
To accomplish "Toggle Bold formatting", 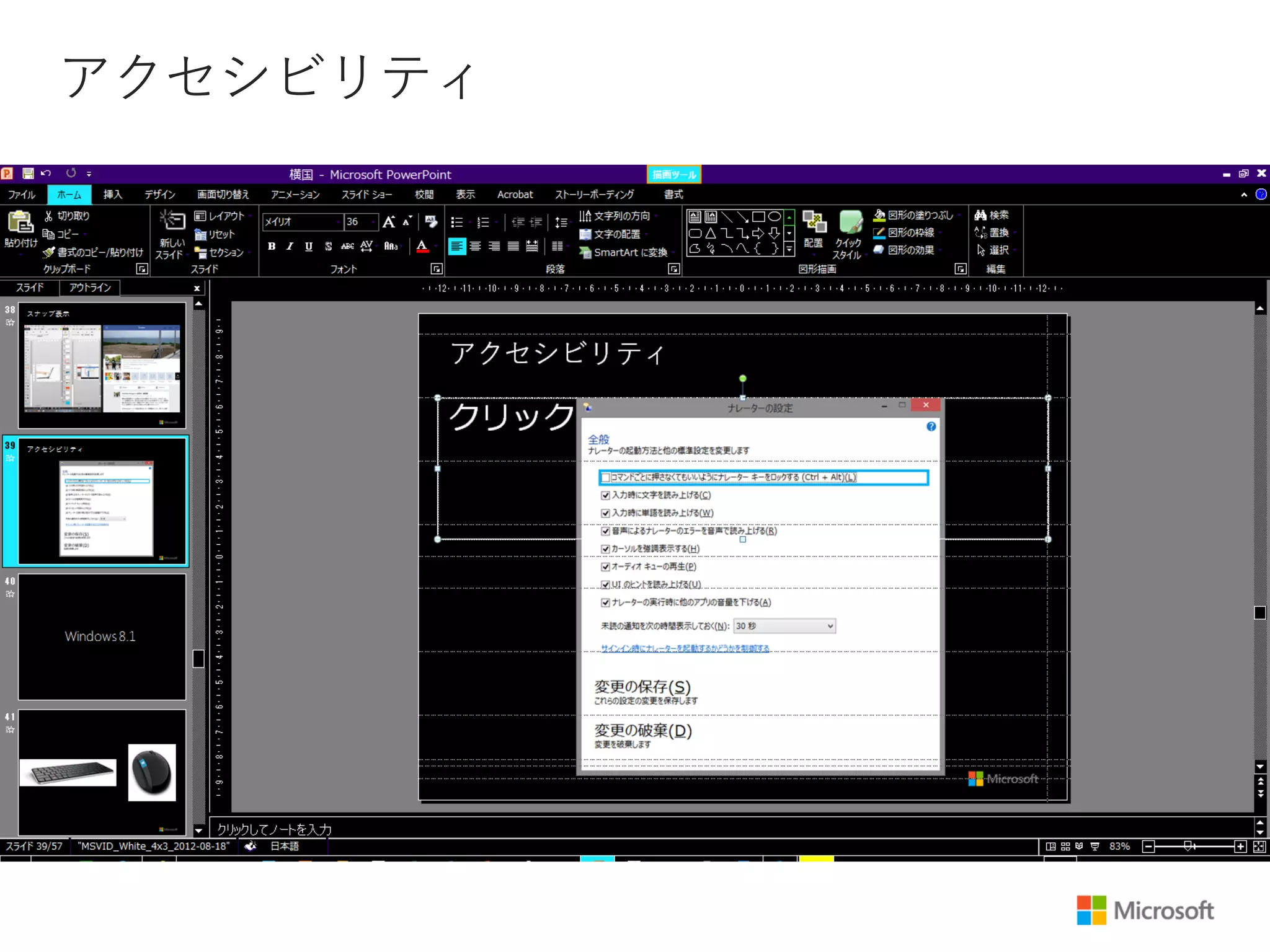I will pos(272,246).
